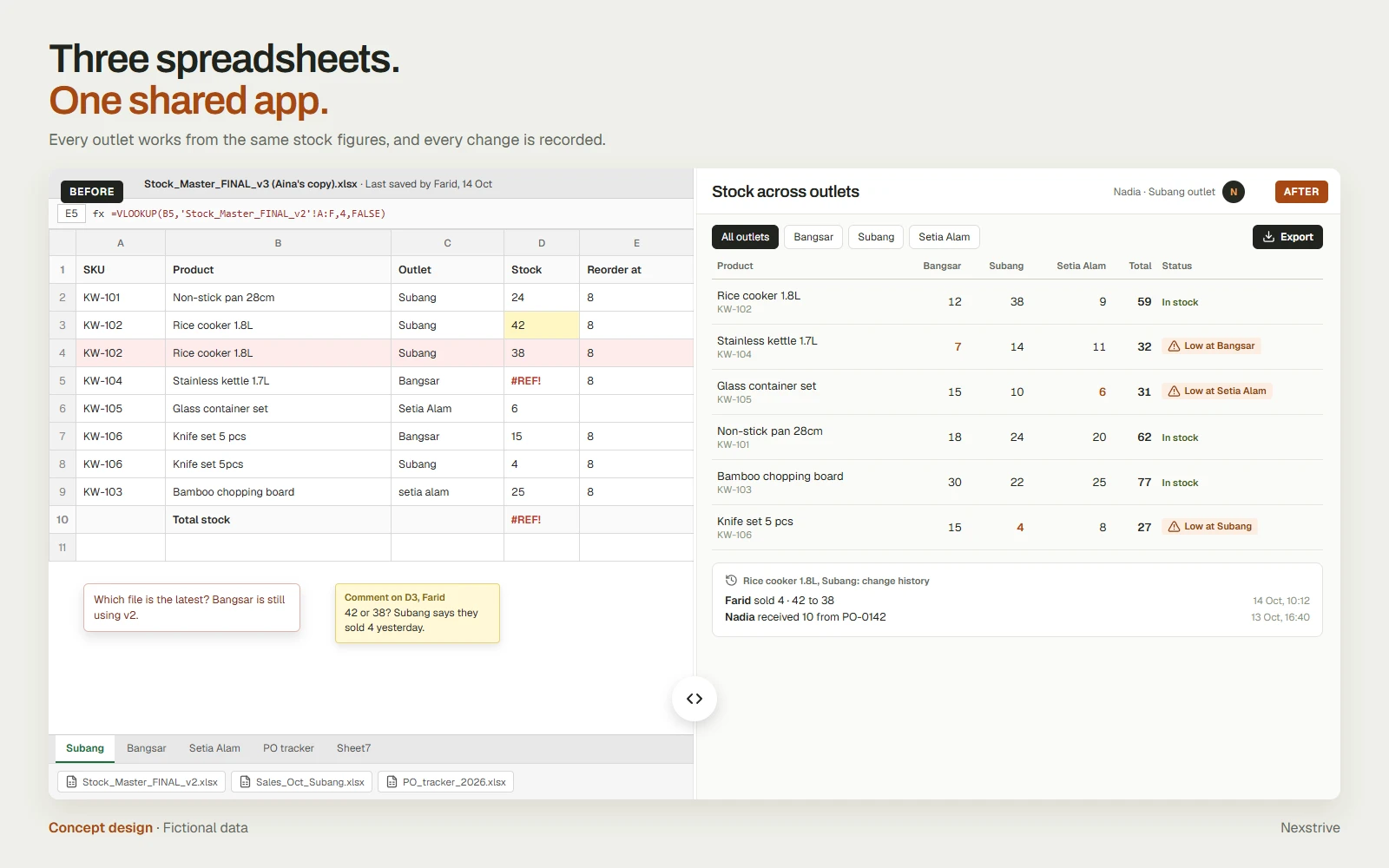Click the download icon on the Export button
Viewport: 1389px width, 868px height.
[1268, 237]
